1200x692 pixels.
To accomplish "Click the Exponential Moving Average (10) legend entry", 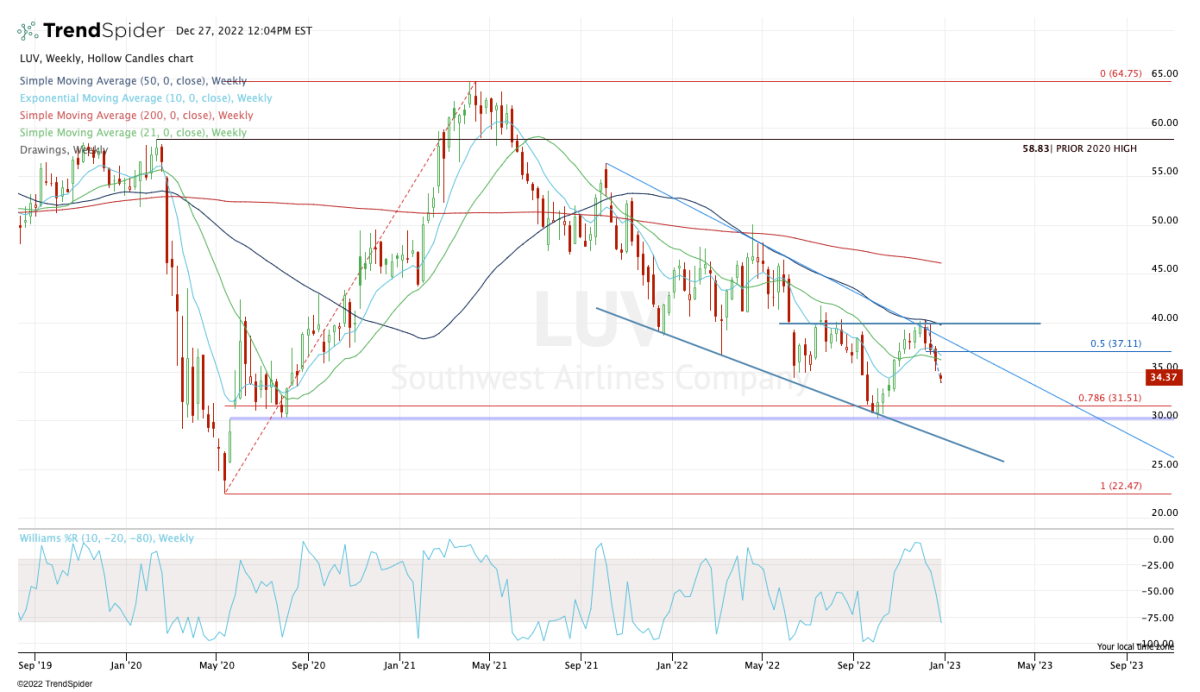I will 145,98.
